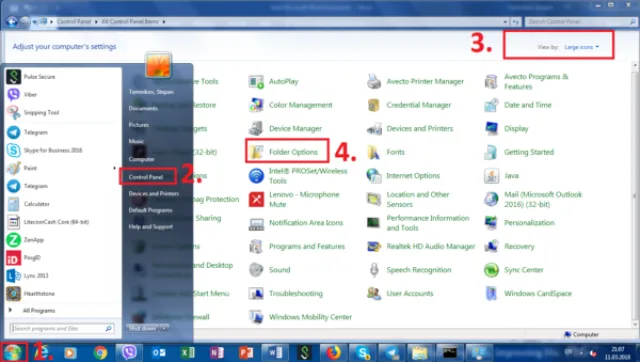Open the Shut down options arrow
The width and height of the screenshot is (640, 362).
[164, 328]
